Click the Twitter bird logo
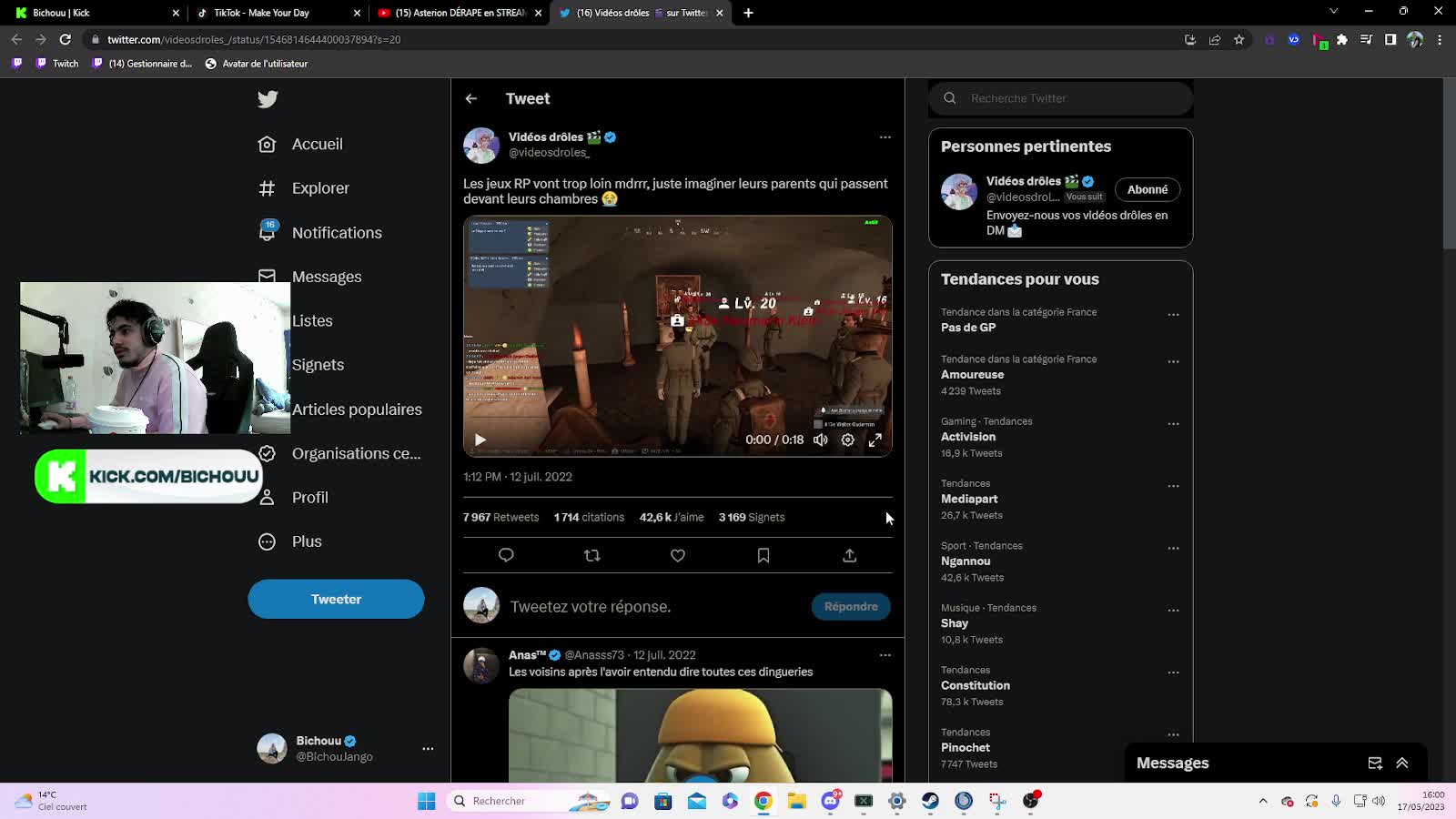This screenshot has width=1456, height=819. pos(268,99)
